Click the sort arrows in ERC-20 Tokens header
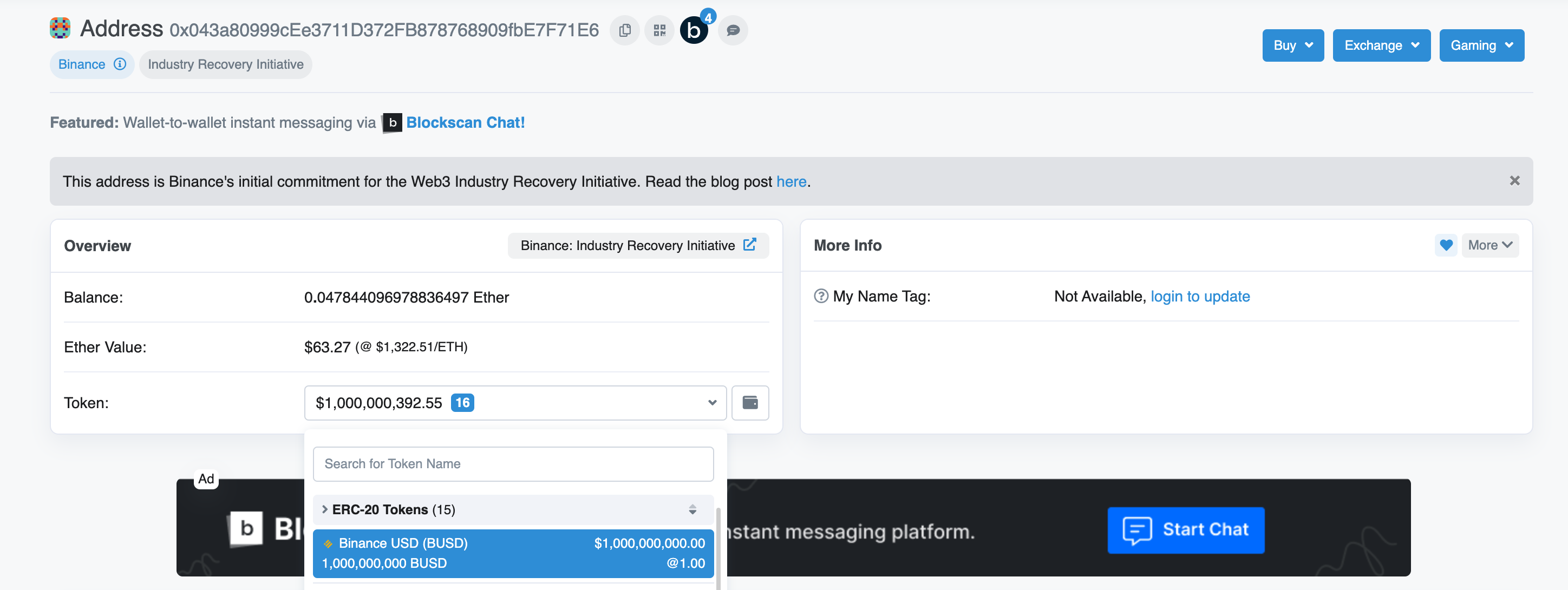The width and height of the screenshot is (1568, 590). coord(692,510)
